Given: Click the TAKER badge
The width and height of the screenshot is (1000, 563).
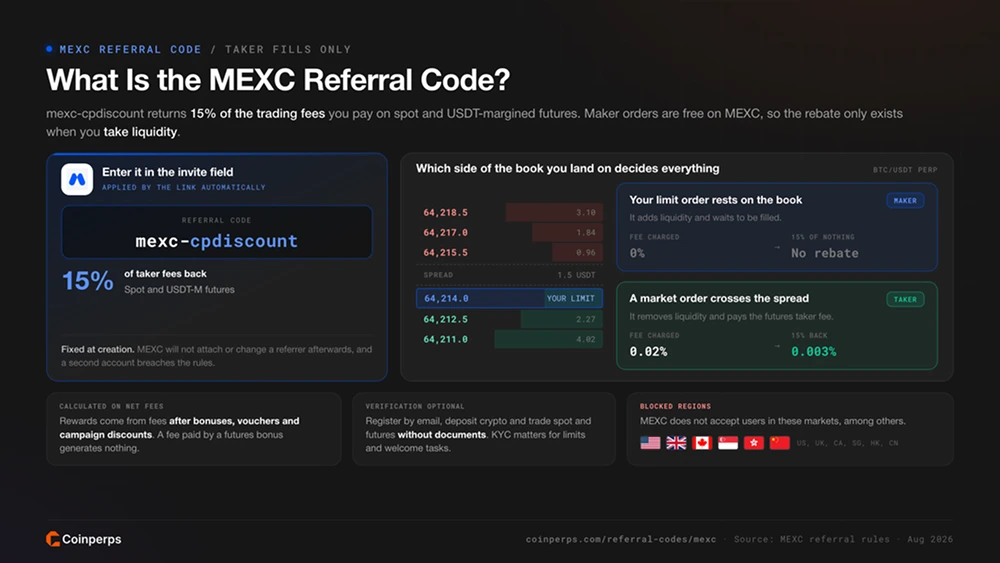Looking at the screenshot, I should 905,299.
